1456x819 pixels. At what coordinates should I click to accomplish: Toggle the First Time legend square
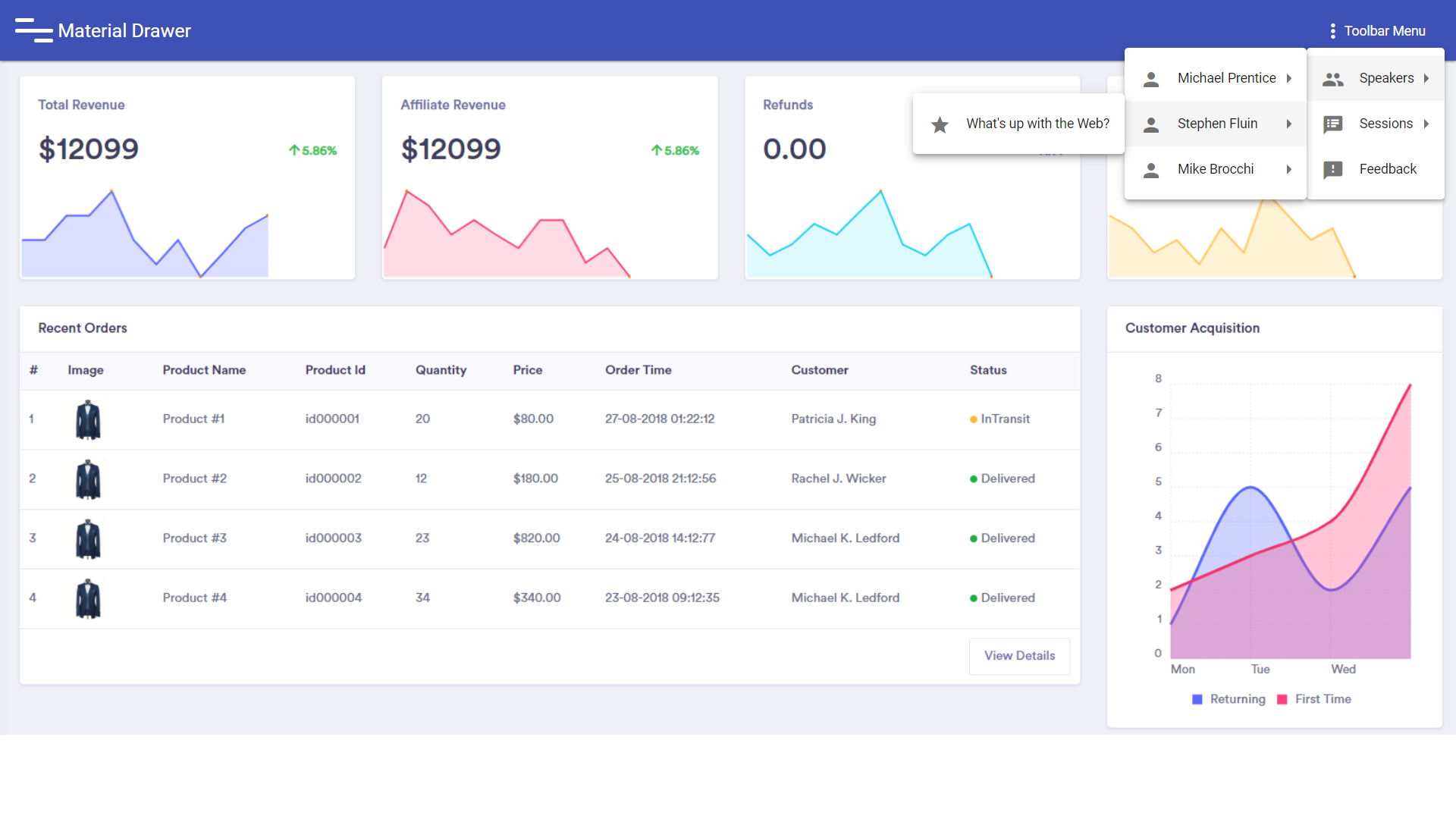pos(1282,699)
